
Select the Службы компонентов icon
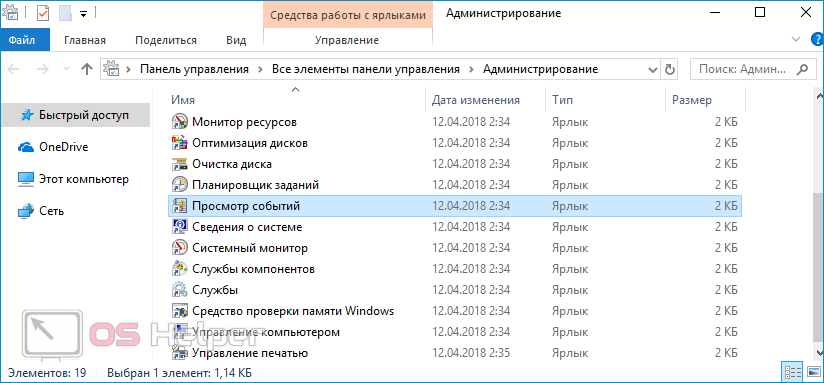pyautogui.click(x=180, y=269)
